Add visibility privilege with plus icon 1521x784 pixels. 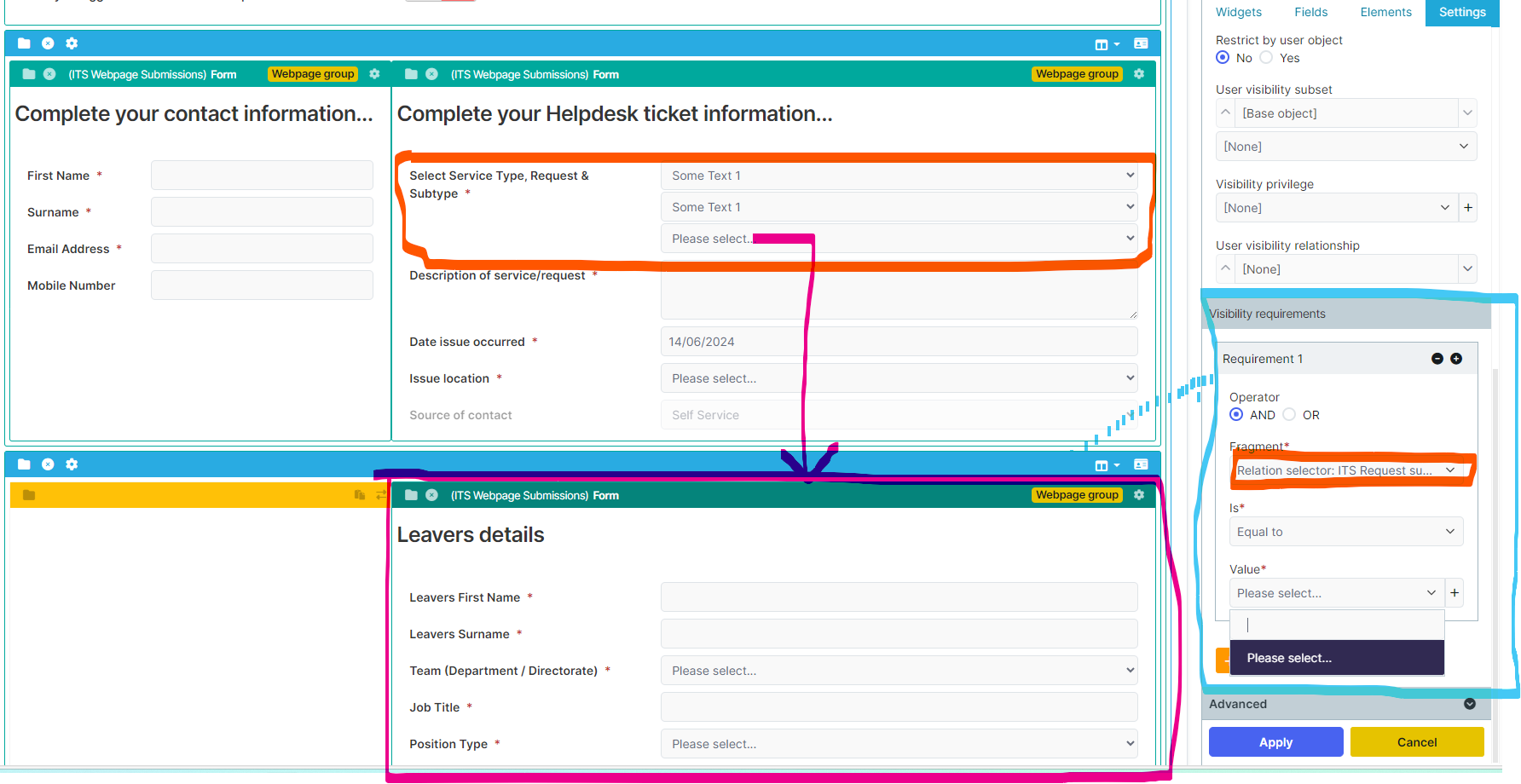[x=1468, y=208]
